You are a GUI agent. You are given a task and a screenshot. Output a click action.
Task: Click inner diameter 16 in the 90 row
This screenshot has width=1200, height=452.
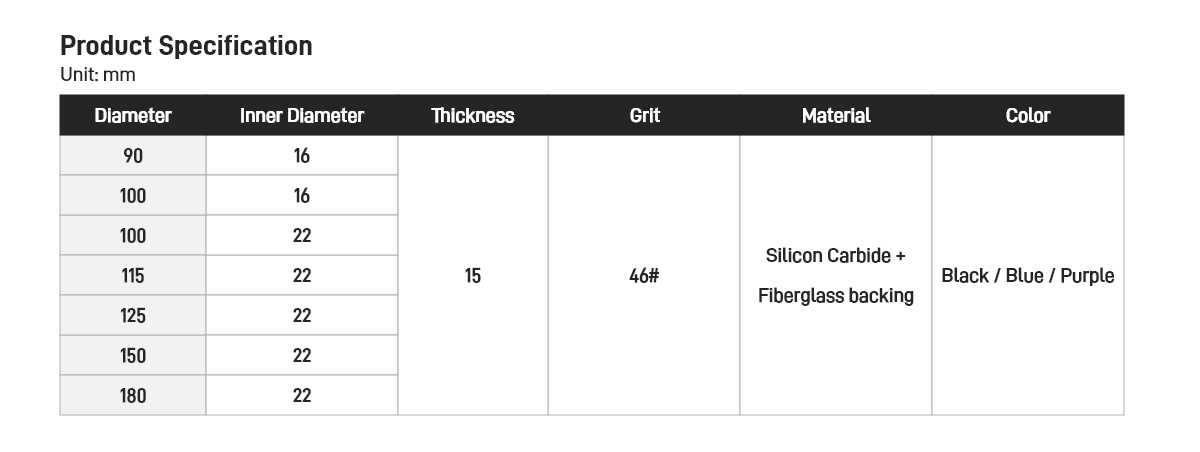[x=302, y=156]
